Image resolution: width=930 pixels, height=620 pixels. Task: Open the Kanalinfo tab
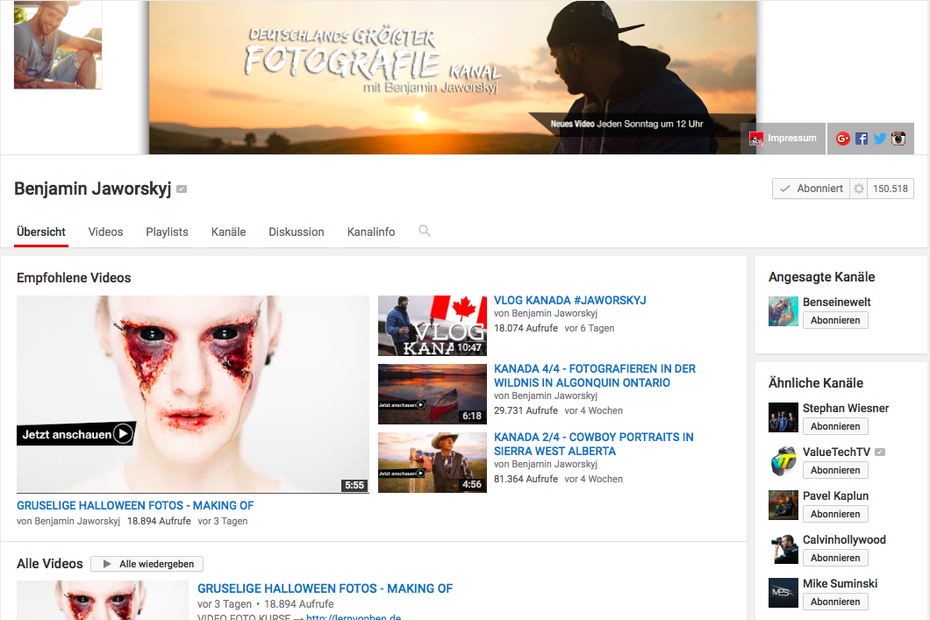[x=371, y=232]
